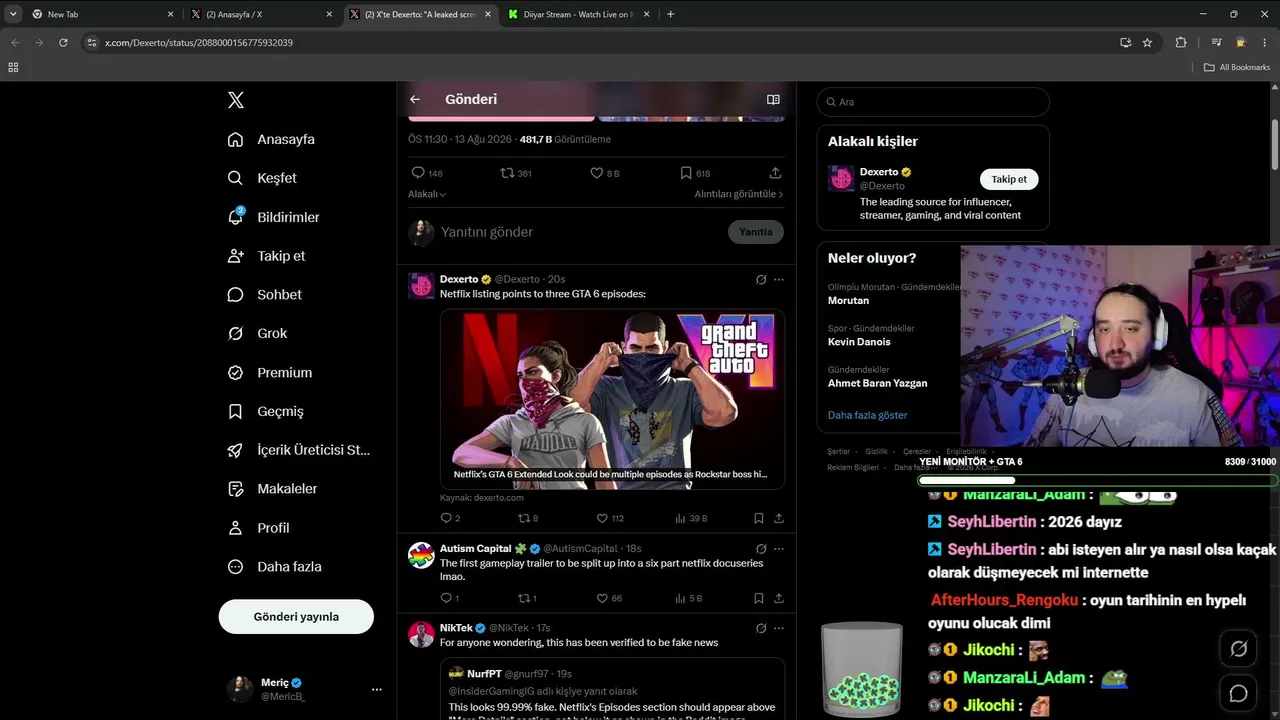Bookmark the main post with 618 bookmarks

coord(695,173)
